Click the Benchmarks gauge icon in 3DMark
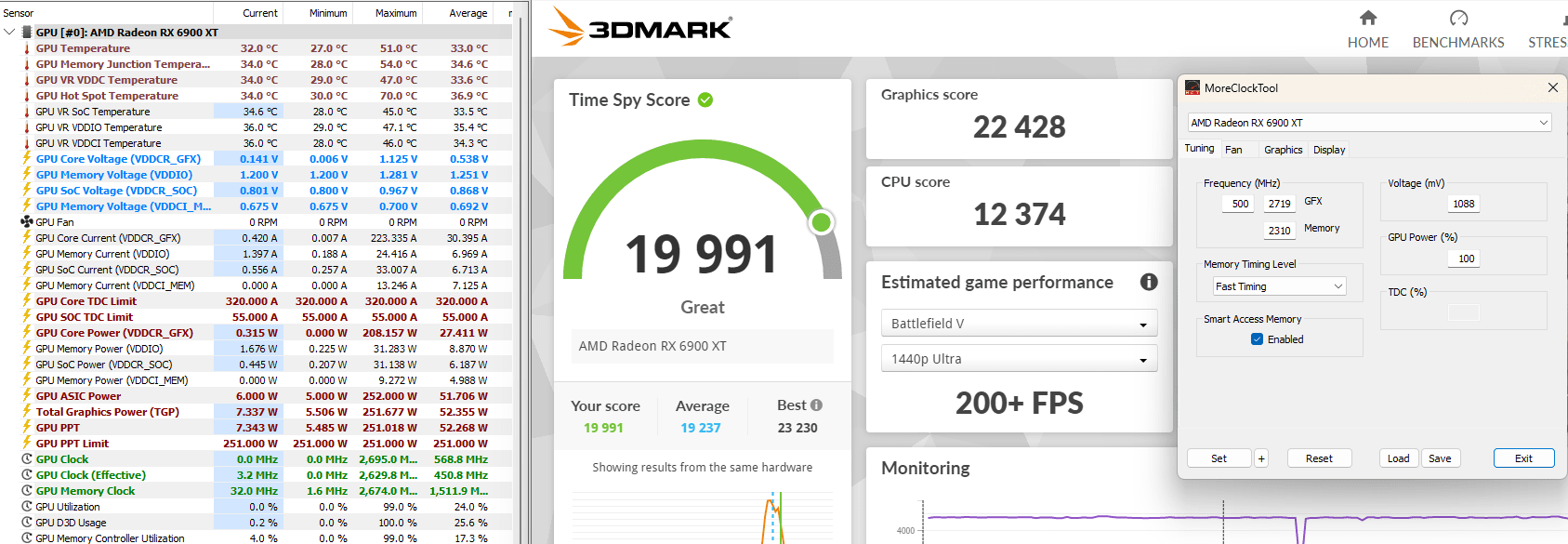The image size is (1568, 544). (1458, 18)
